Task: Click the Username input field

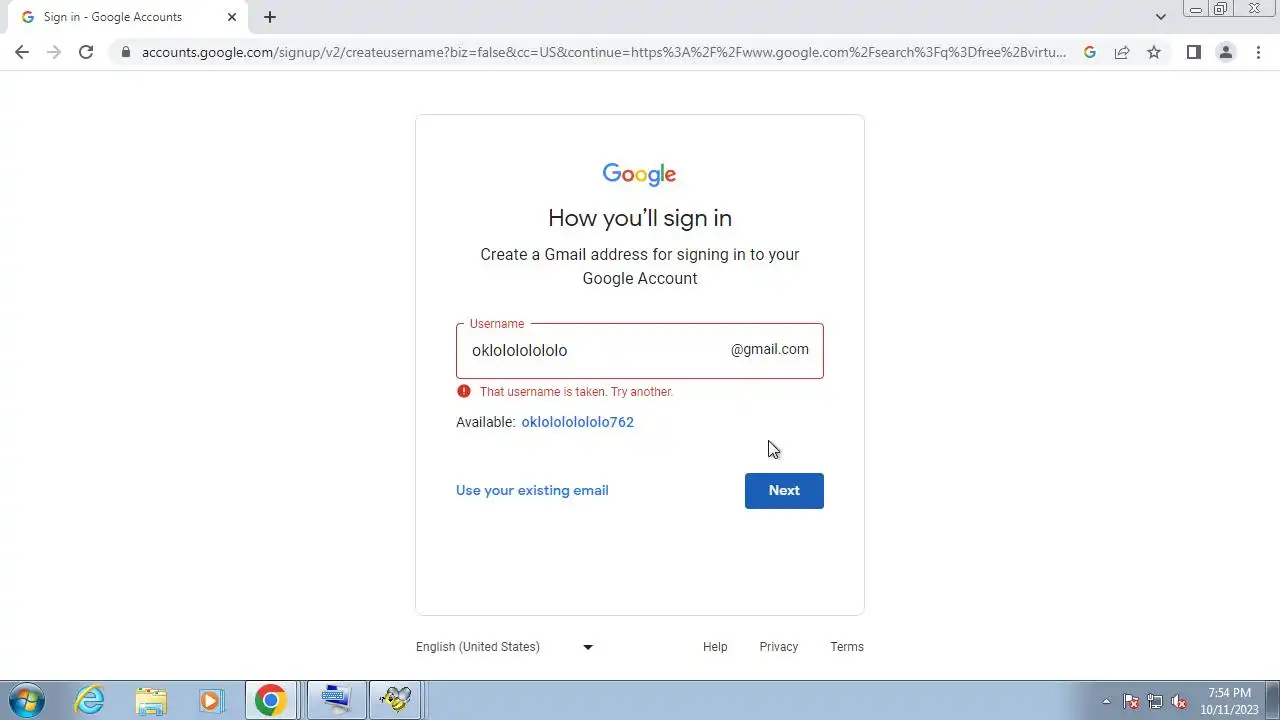Action: tap(640, 350)
